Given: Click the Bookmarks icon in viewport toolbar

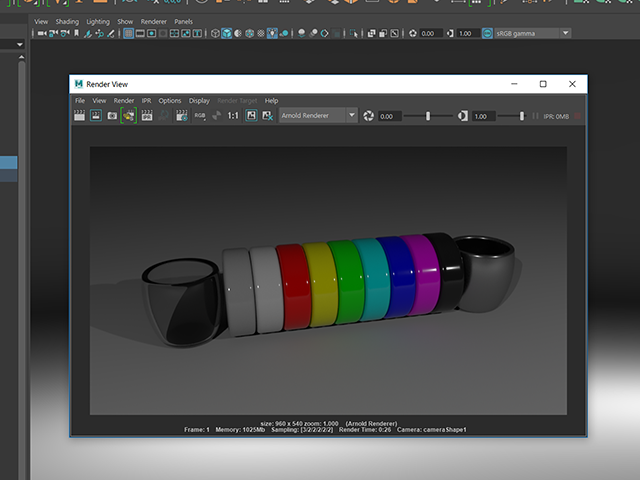Looking at the screenshot, I should pyautogui.click(x=76, y=33).
